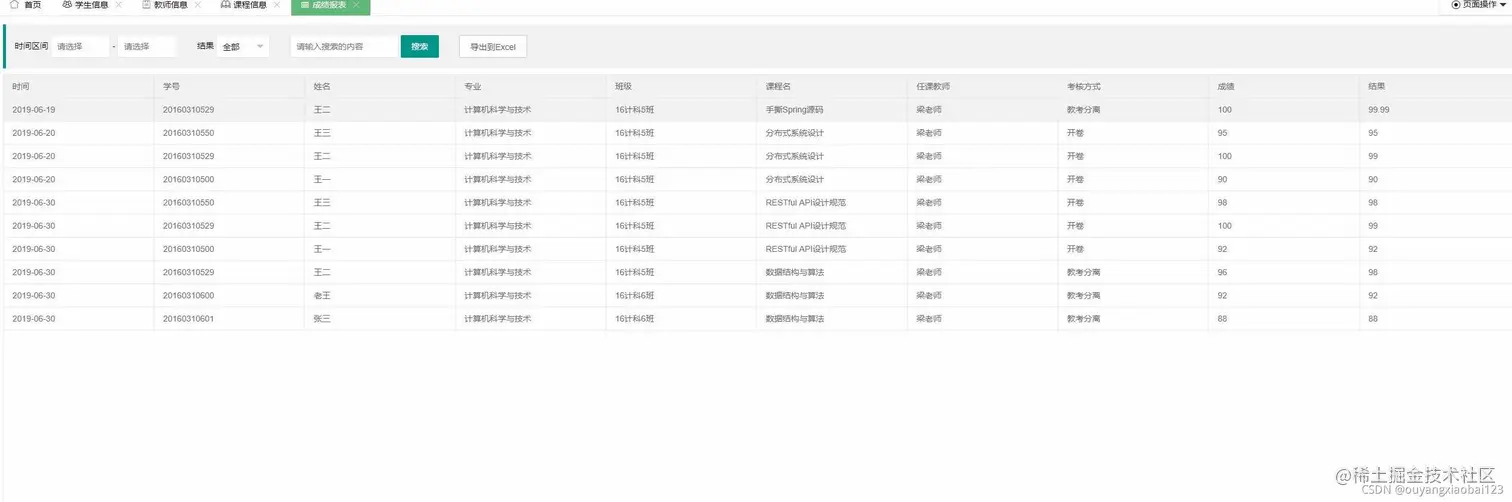Click the start date 请选择 field

(x=80, y=46)
